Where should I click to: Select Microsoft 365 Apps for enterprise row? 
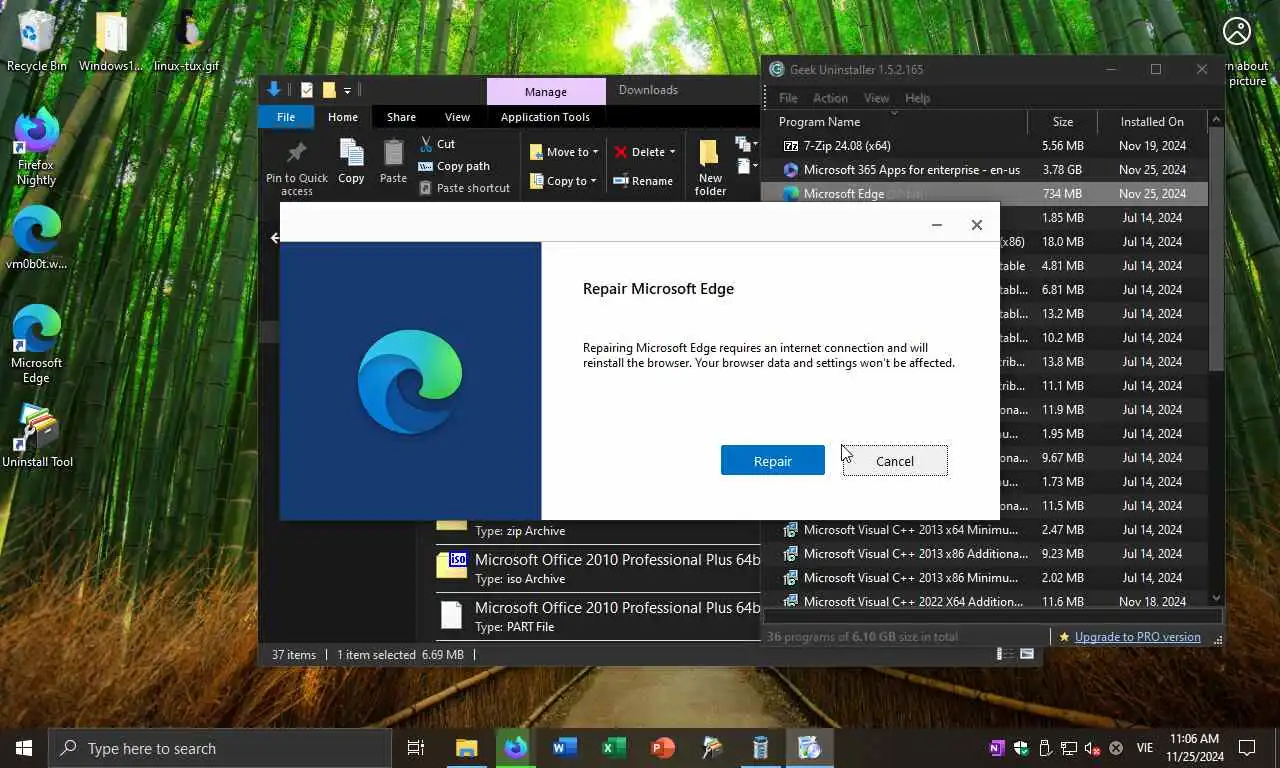coord(984,170)
